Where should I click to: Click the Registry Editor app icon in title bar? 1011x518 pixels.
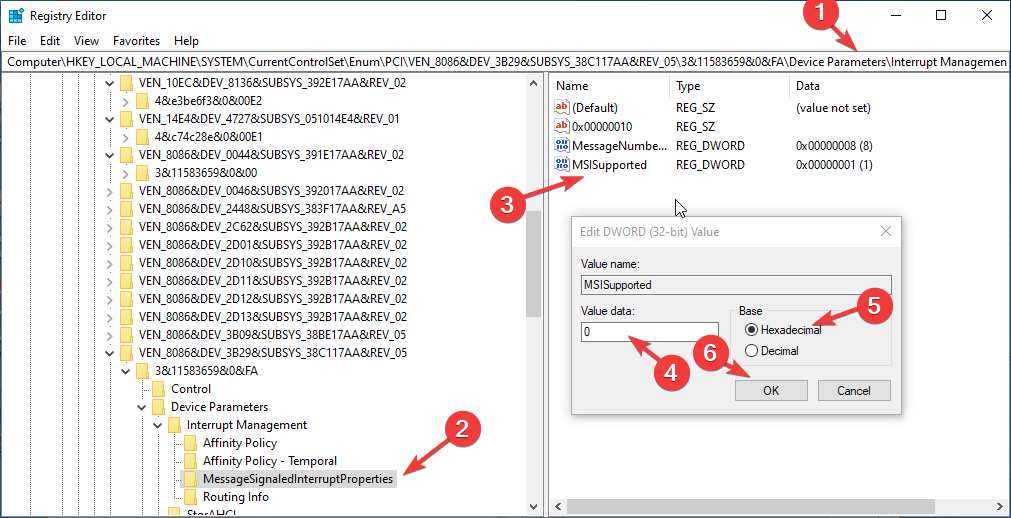(x=16, y=15)
